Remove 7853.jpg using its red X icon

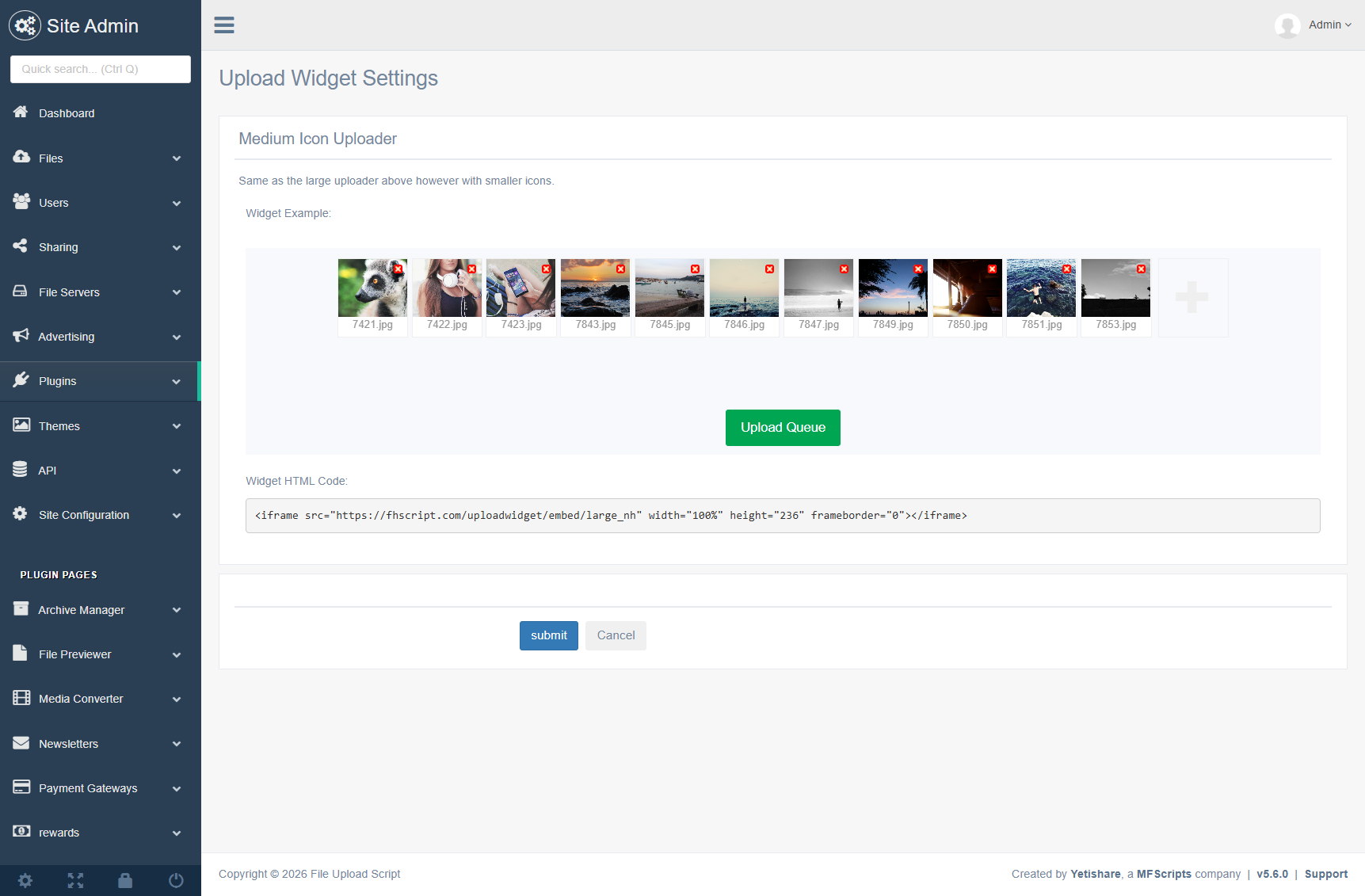pos(1141,269)
